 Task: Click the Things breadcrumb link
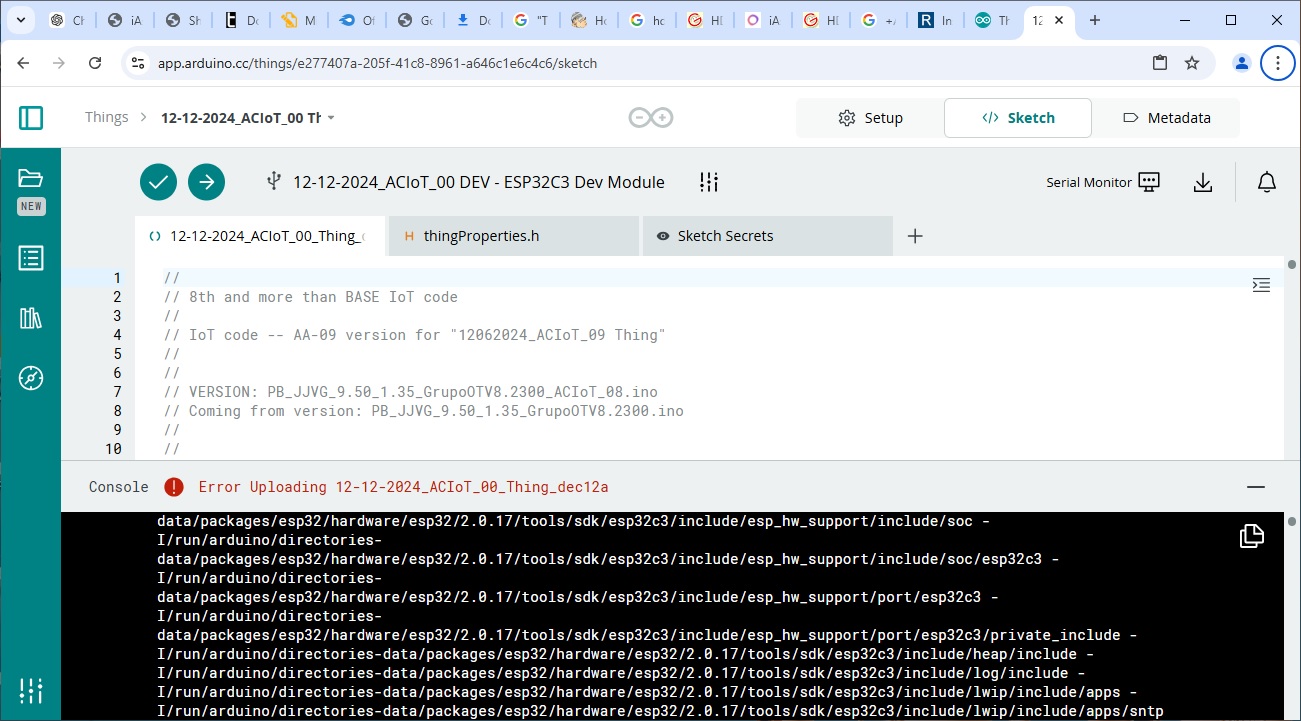click(x=106, y=117)
